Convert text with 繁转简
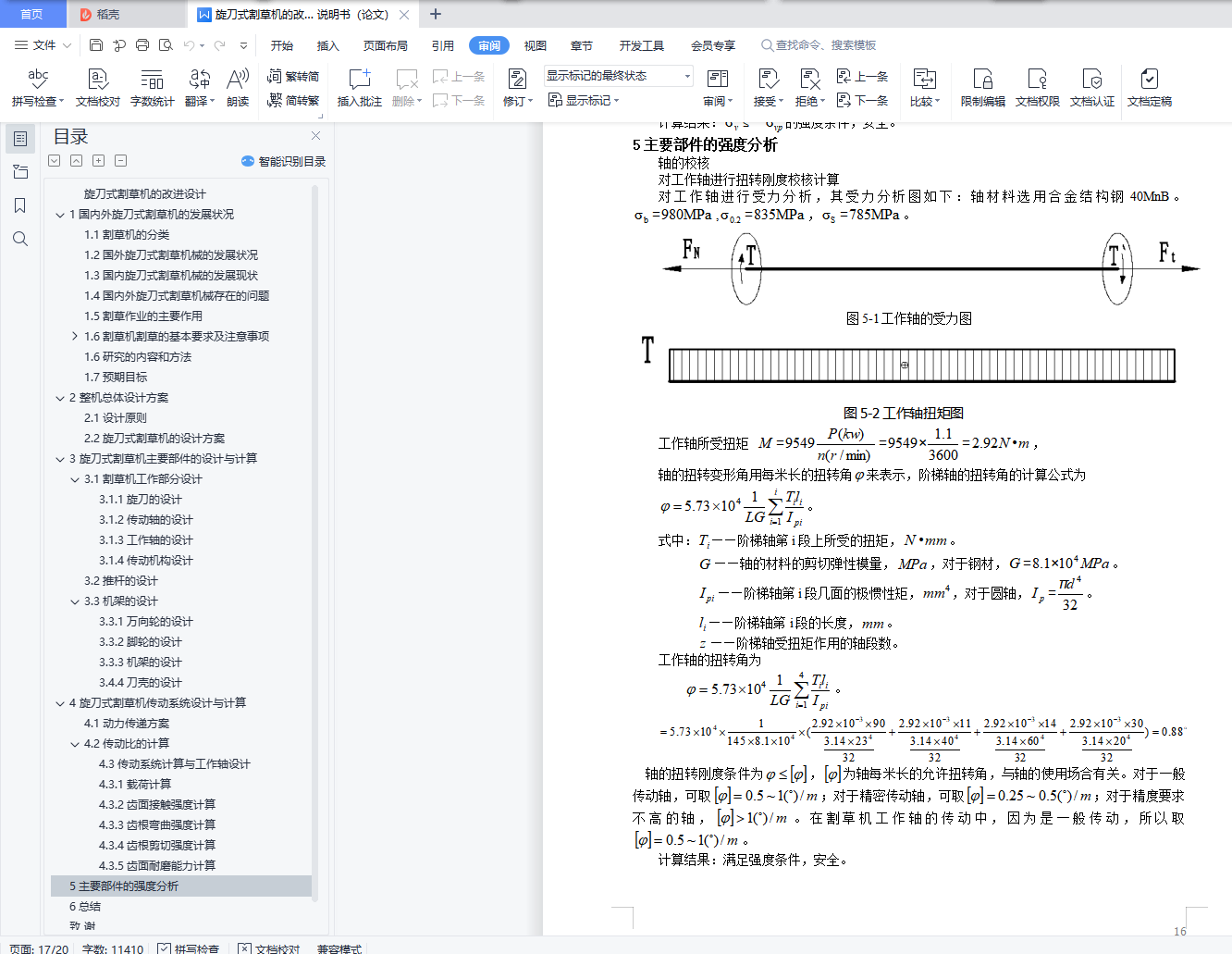Image resolution: width=1232 pixels, height=954 pixels. (293, 76)
